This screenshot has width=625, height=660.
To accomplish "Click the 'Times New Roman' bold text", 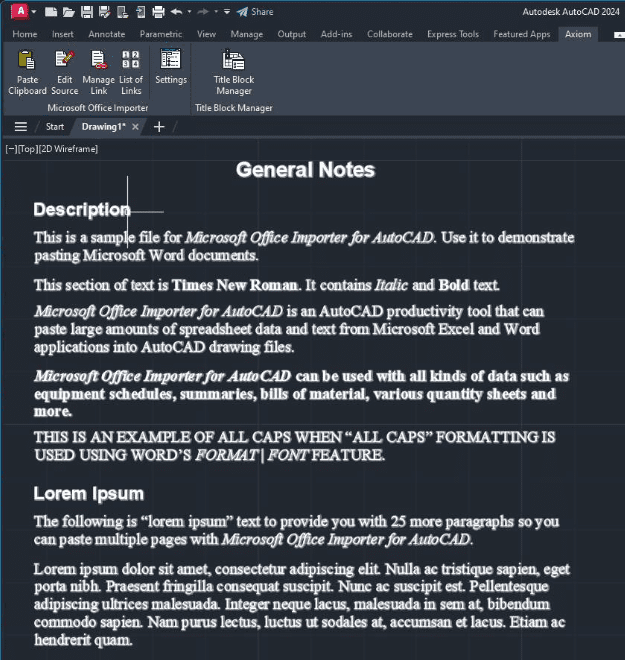I will [234, 285].
